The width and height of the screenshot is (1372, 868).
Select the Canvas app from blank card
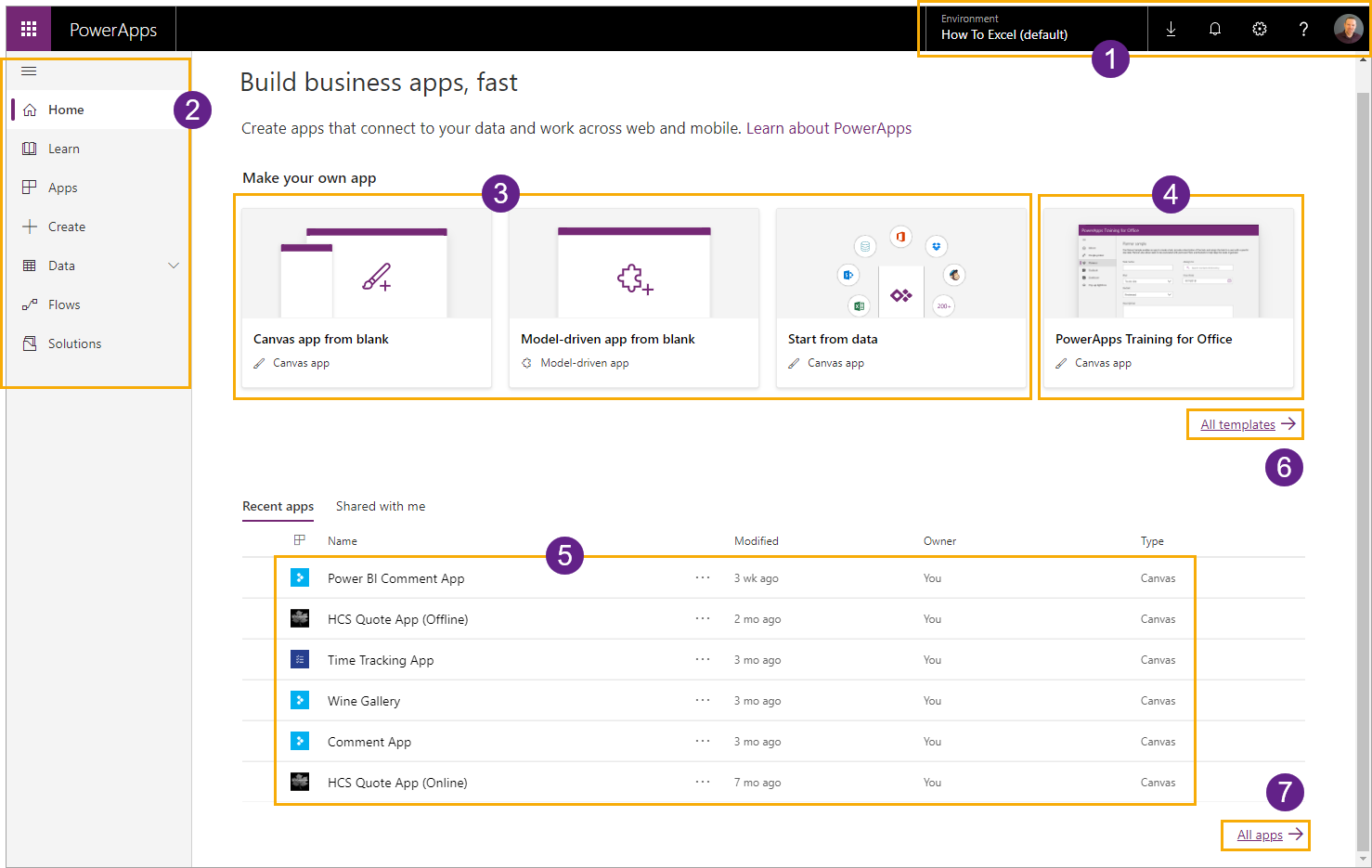pos(367,297)
